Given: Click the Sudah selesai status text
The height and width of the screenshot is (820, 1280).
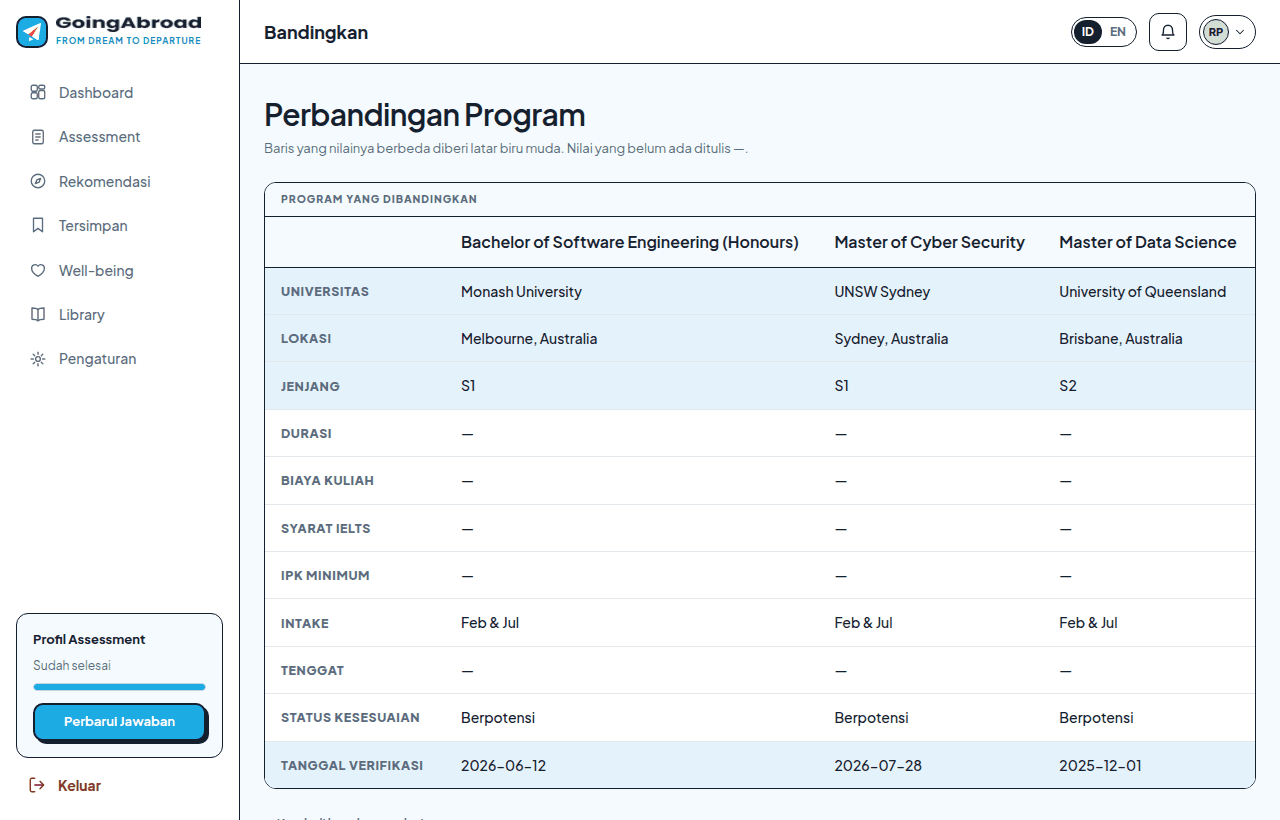Looking at the screenshot, I should [x=72, y=665].
